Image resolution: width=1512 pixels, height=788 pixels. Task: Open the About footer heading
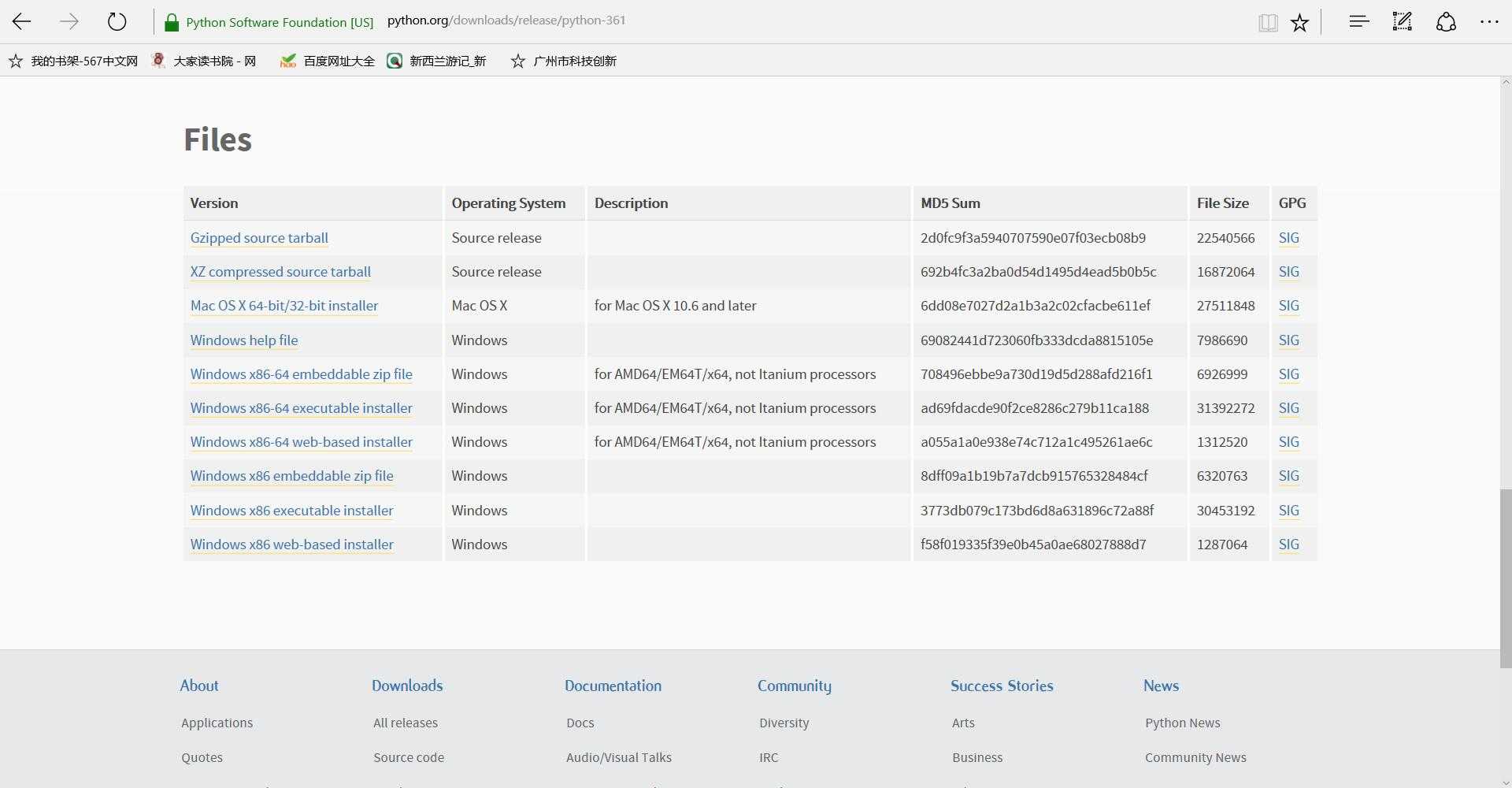click(x=199, y=686)
